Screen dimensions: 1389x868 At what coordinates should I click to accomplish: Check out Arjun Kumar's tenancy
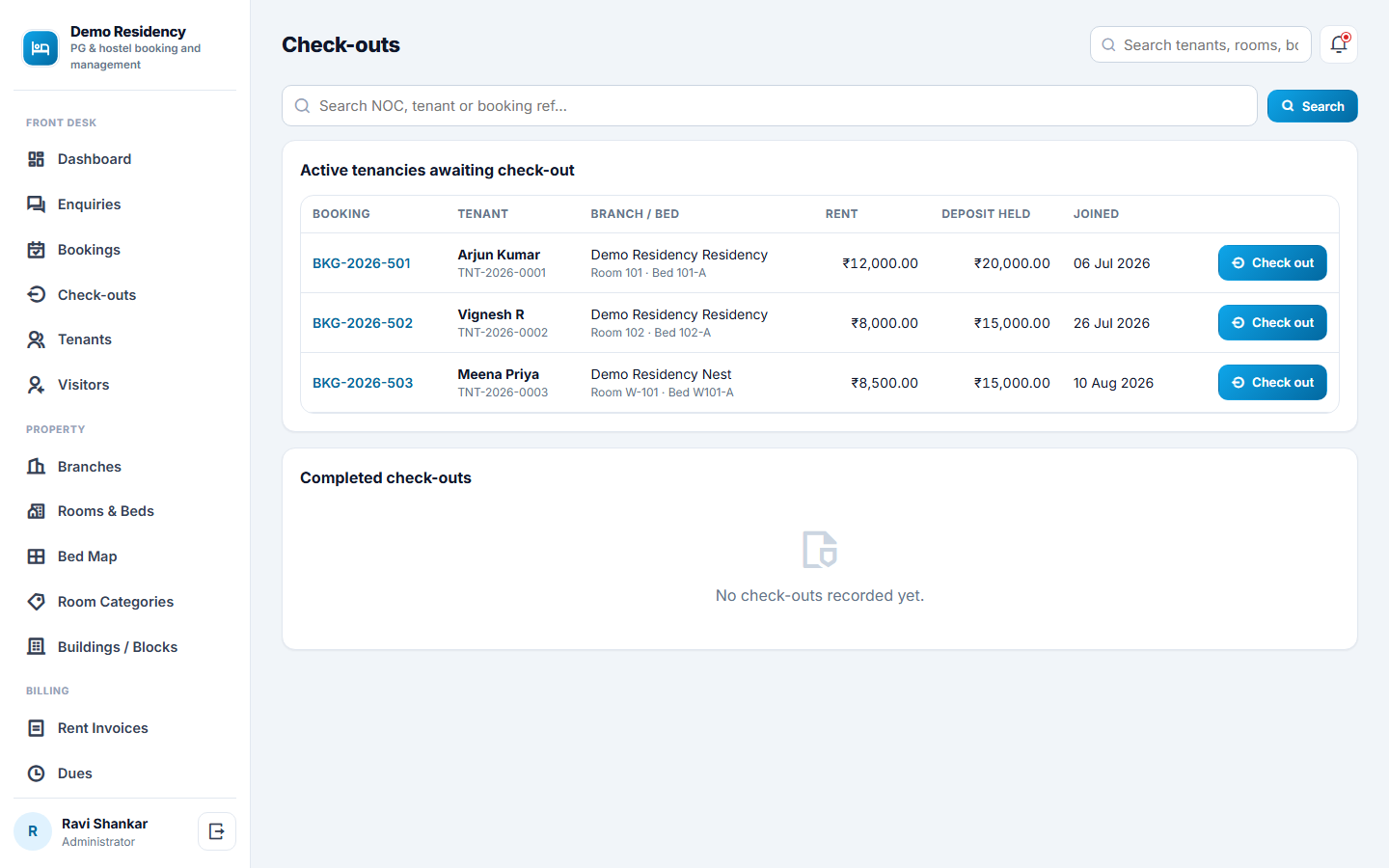[x=1272, y=263]
